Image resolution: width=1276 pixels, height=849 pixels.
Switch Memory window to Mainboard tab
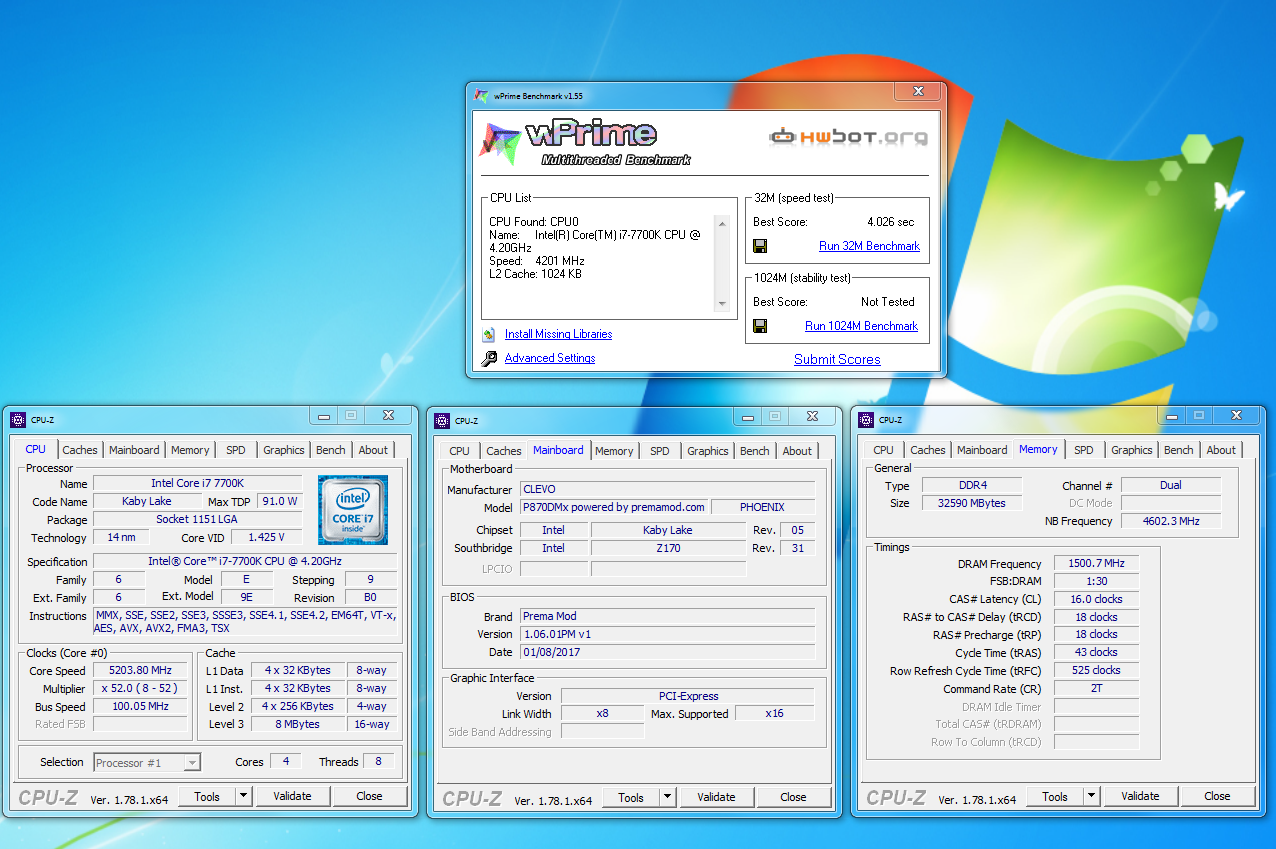pos(982,450)
